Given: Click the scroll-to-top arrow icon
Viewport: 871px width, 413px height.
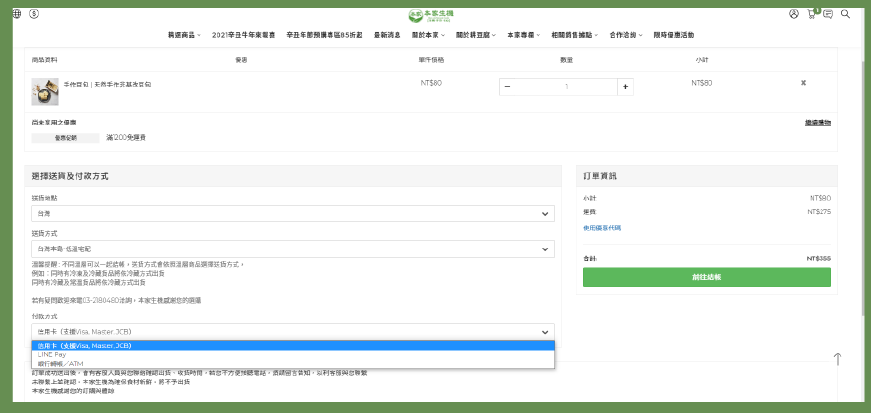Looking at the screenshot, I should click(837, 359).
